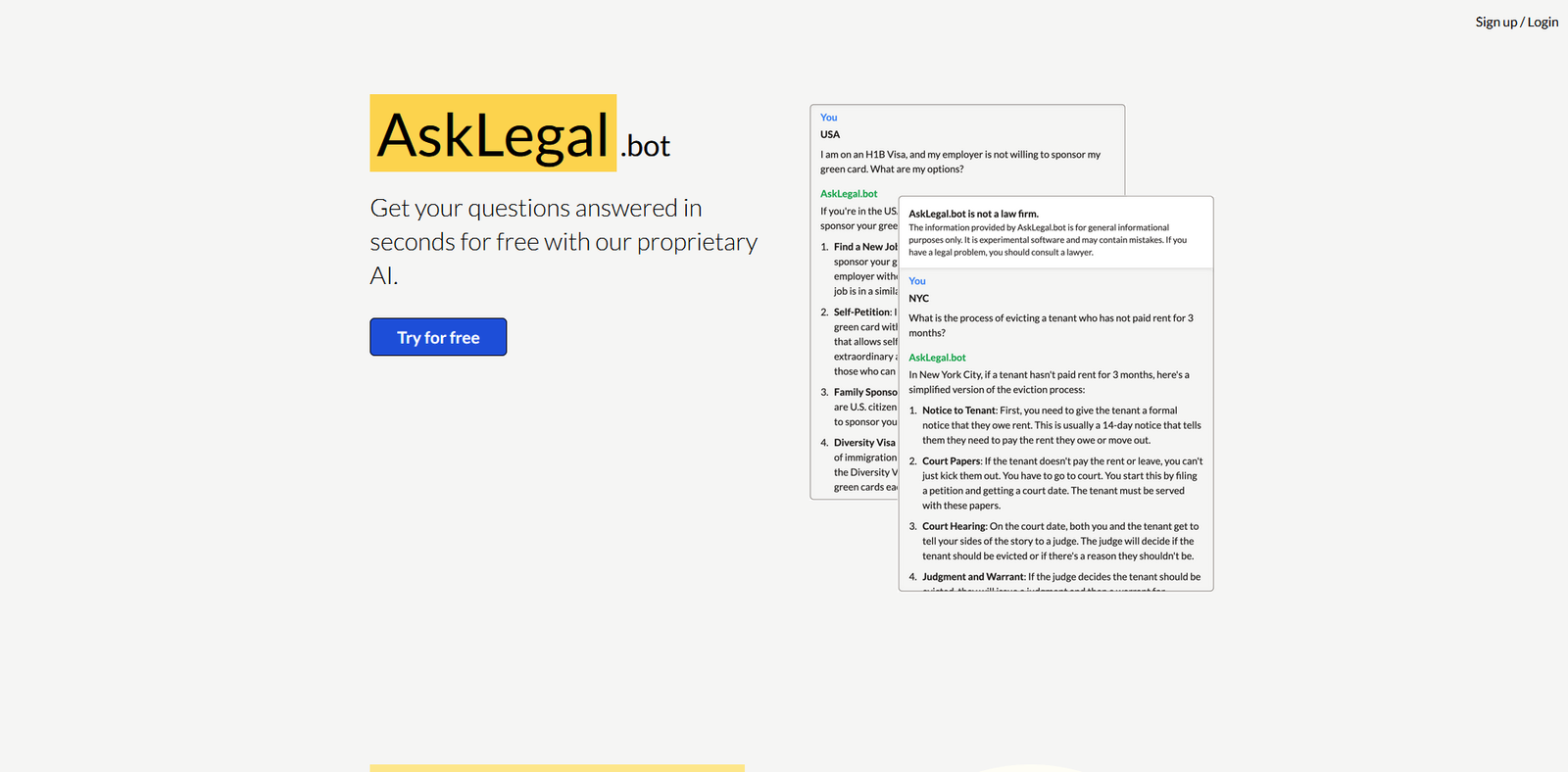
Task: Click the tenant eviction question text
Action: pos(1050,325)
